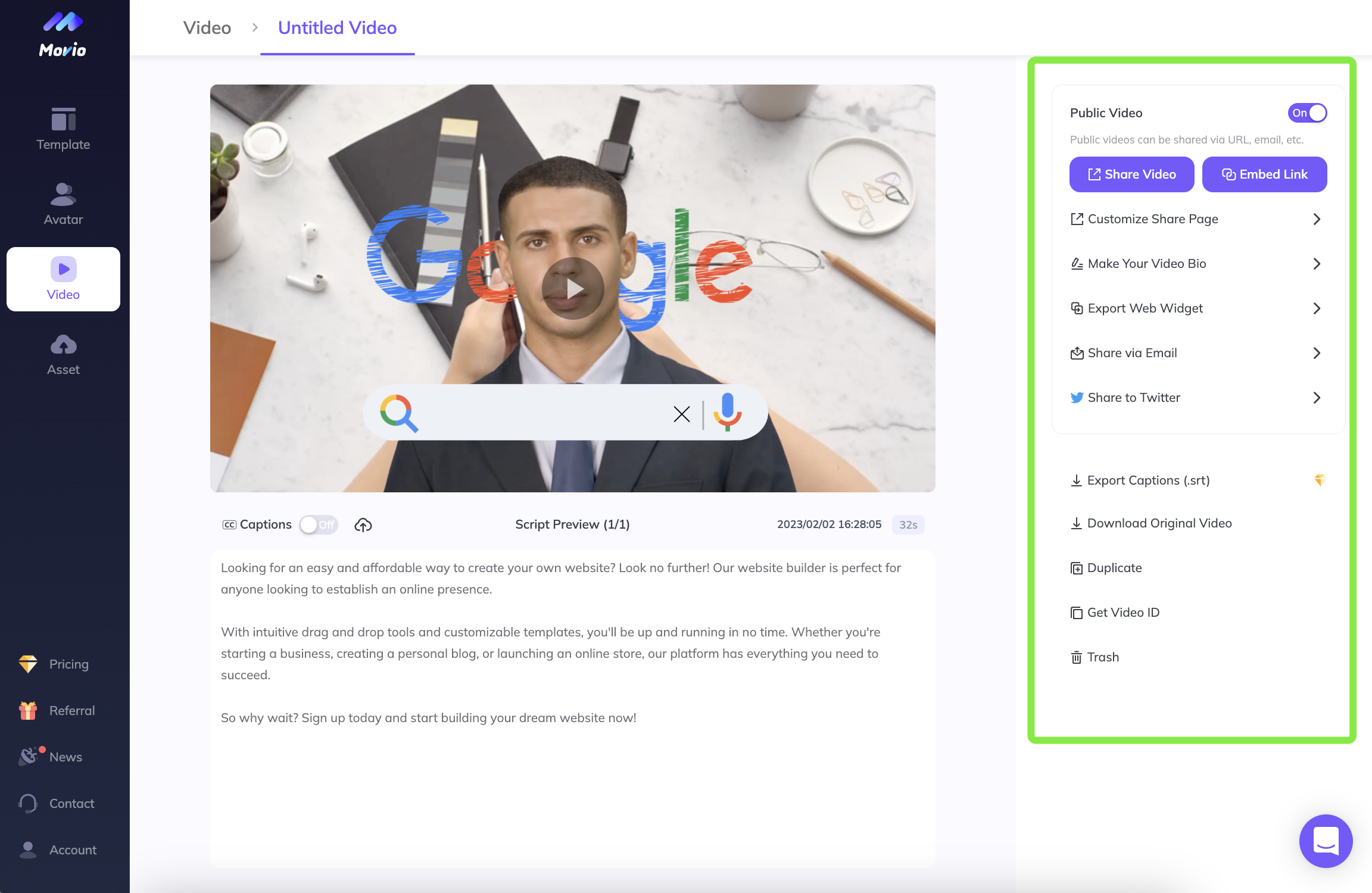Click the Trash bin icon
The image size is (1372, 893).
(x=1076, y=657)
